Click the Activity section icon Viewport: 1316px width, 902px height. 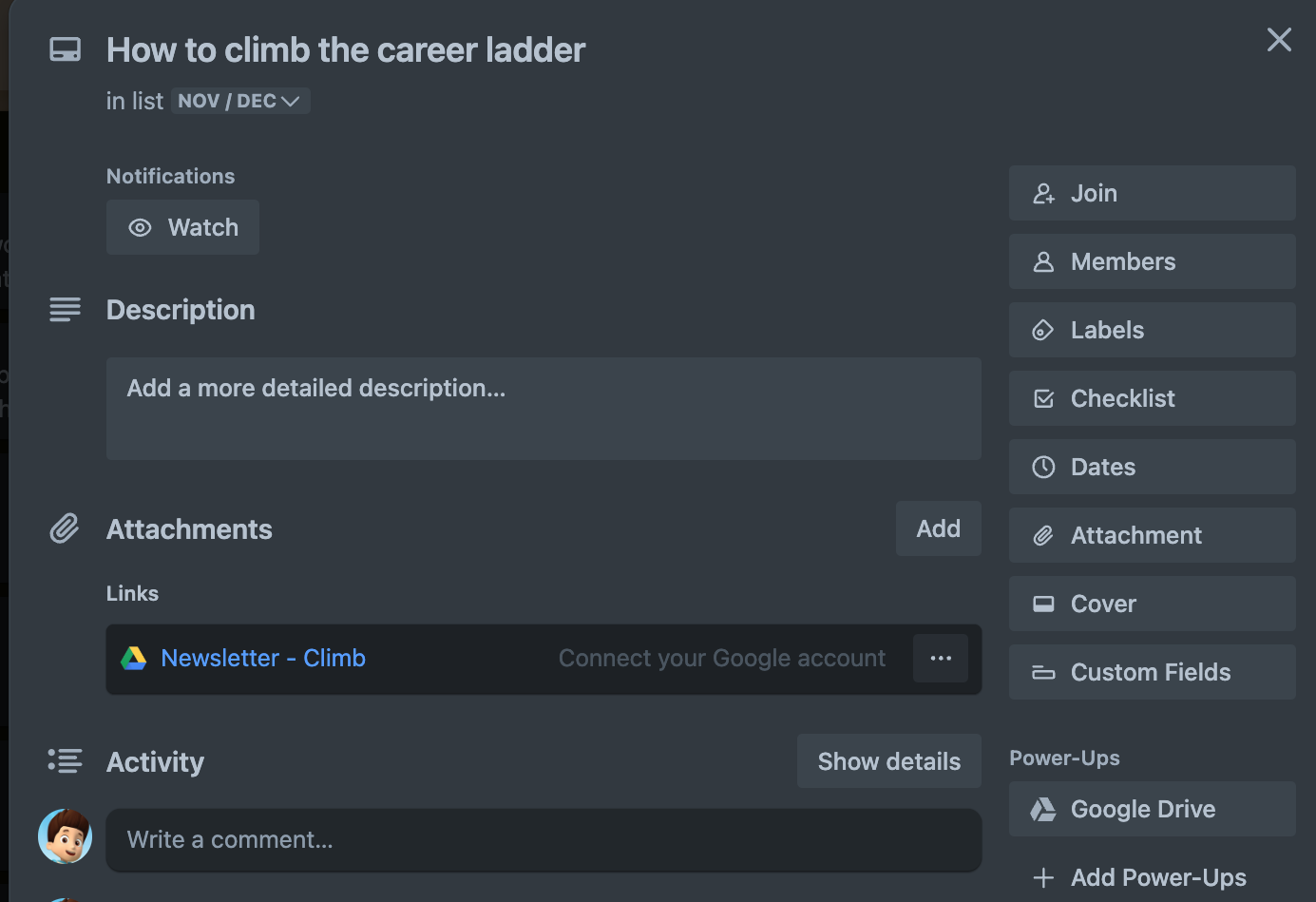click(65, 760)
